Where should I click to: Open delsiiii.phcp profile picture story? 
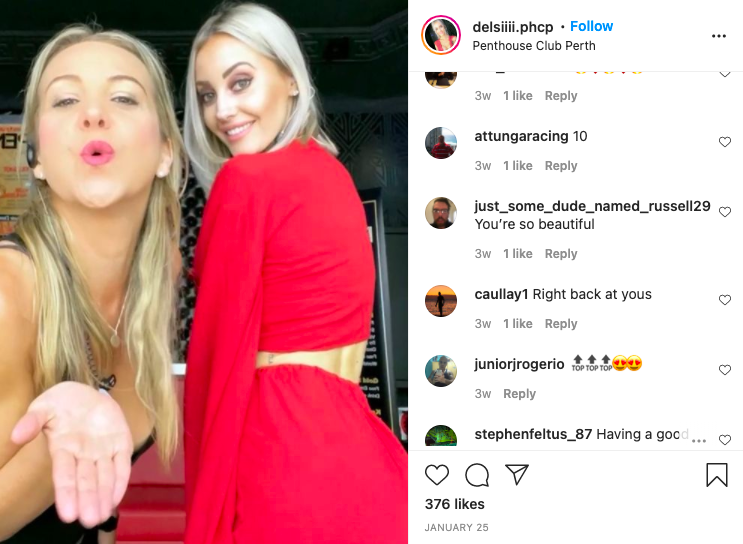click(441, 35)
